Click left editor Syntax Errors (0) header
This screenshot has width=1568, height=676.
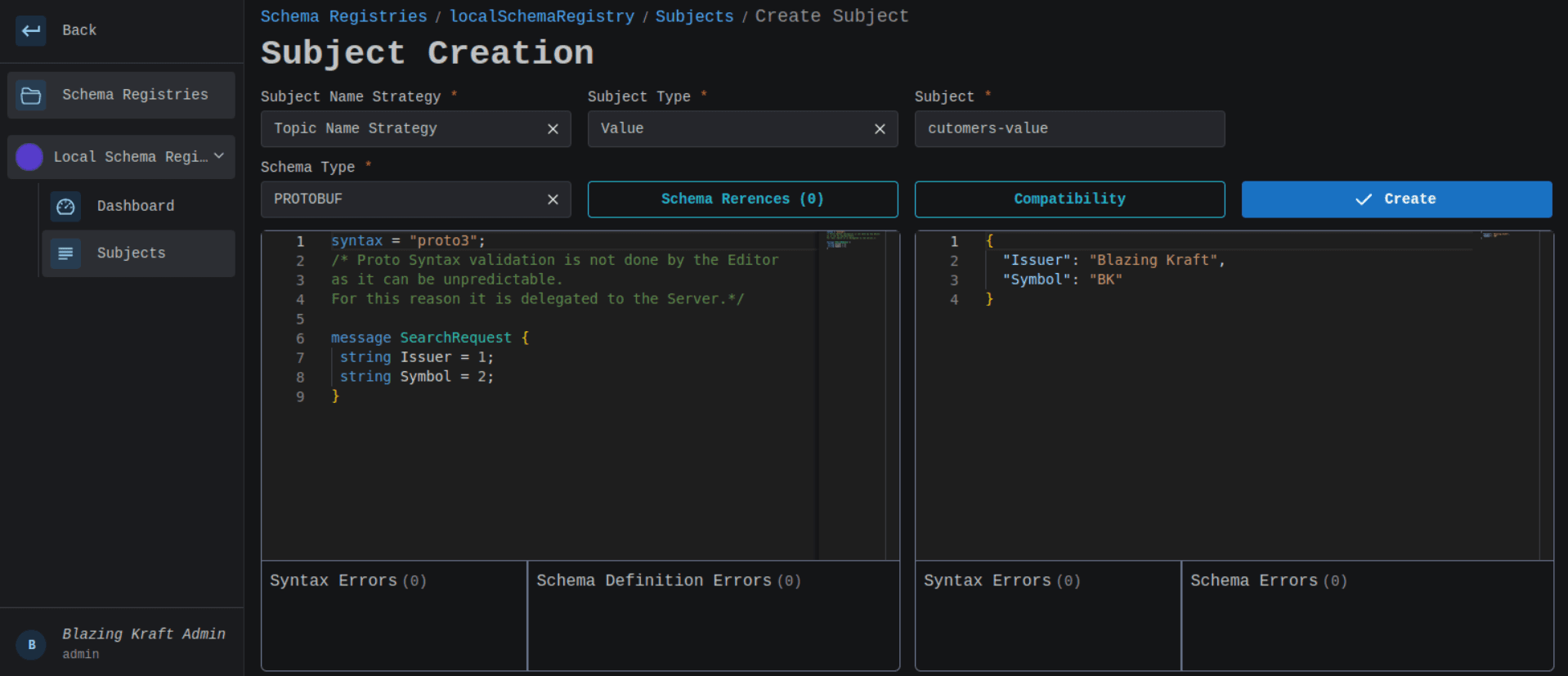click(348, 580)
